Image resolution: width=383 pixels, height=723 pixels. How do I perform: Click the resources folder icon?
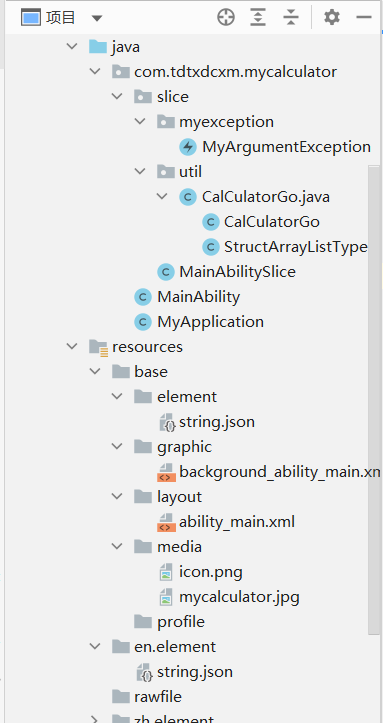click(99, 347)
